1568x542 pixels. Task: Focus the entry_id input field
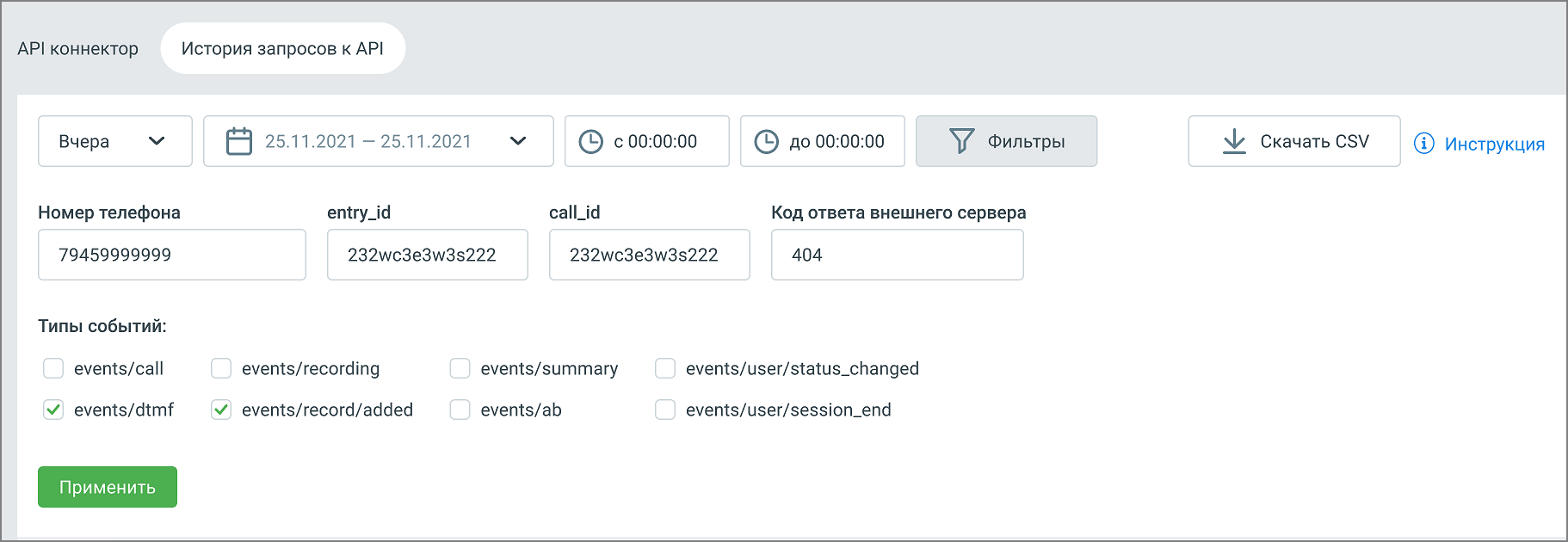click(x=428, y=255)
